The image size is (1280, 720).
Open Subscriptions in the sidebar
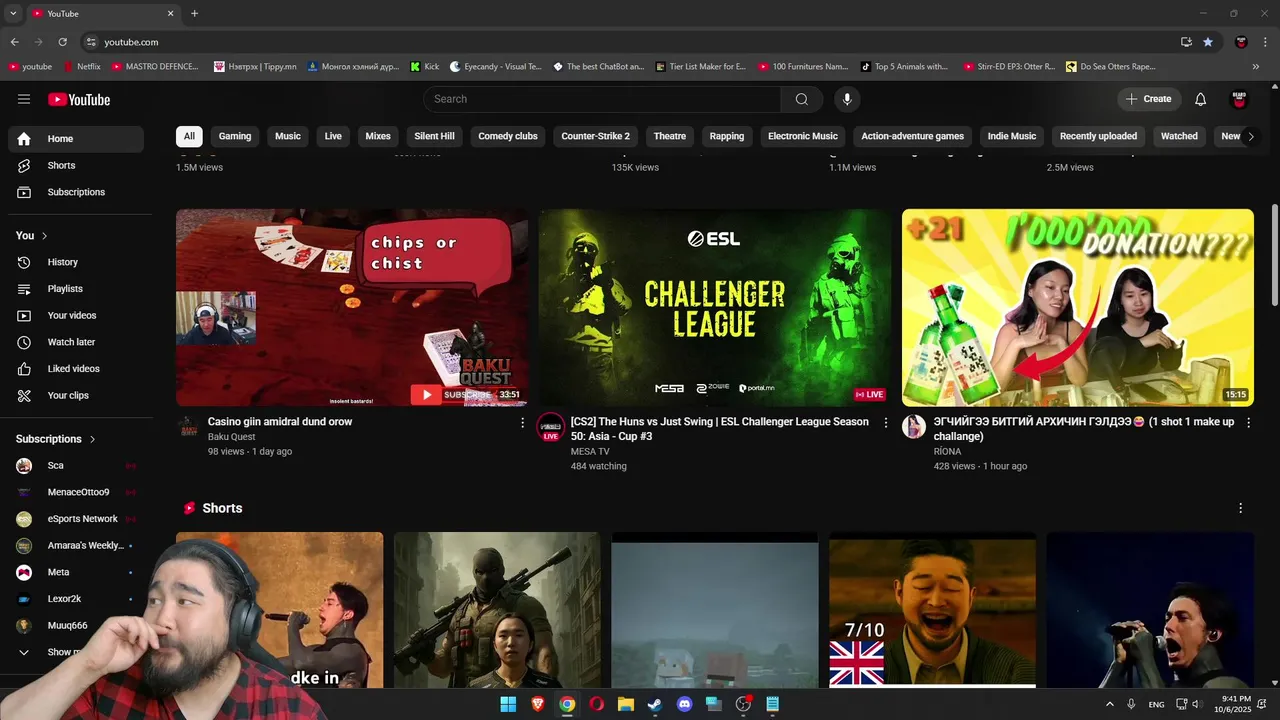tap(76, 192)
